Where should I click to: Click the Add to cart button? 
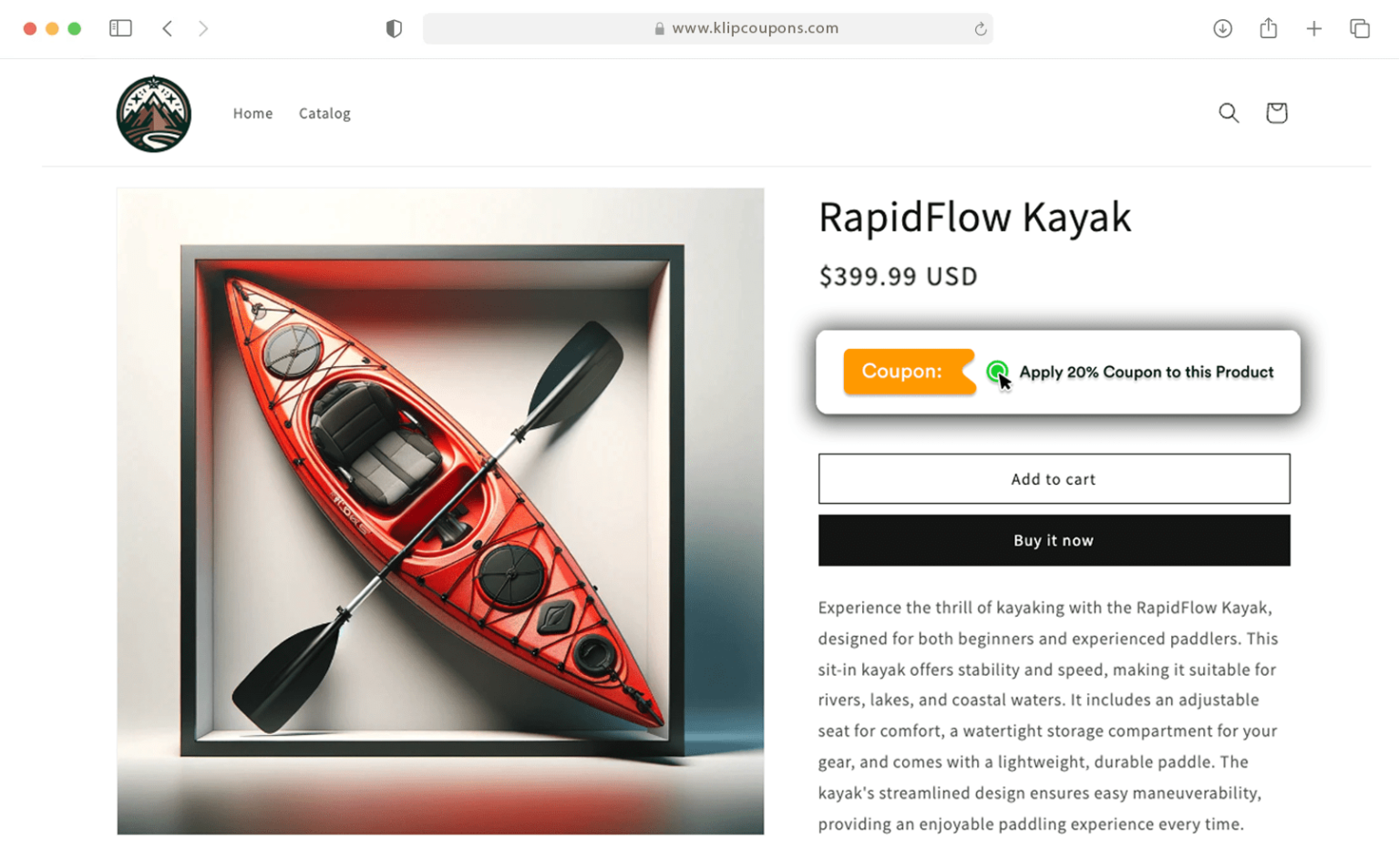[1054, 478]
